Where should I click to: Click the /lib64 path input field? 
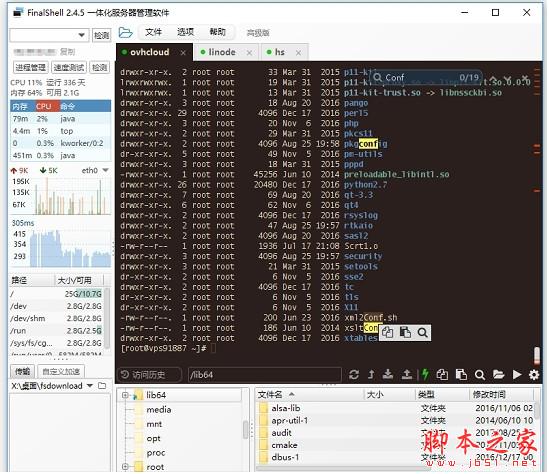(x=264, y=375)
